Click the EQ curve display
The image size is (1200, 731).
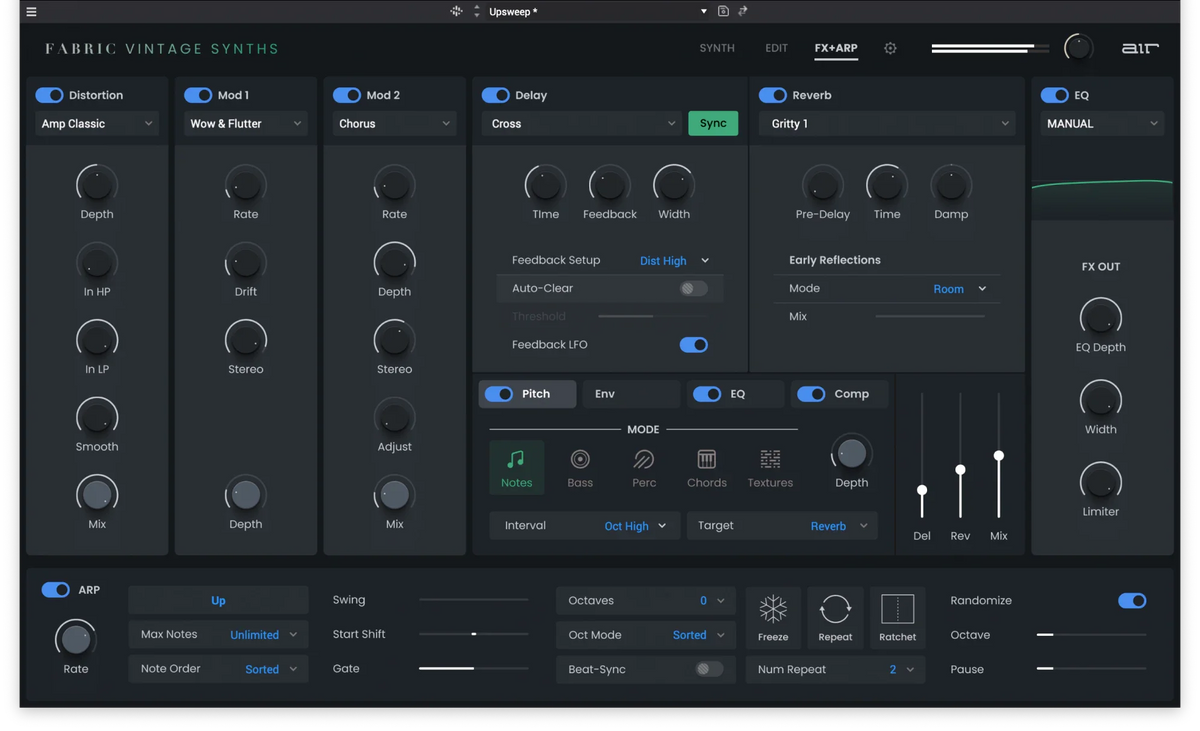click(1102, 183)
